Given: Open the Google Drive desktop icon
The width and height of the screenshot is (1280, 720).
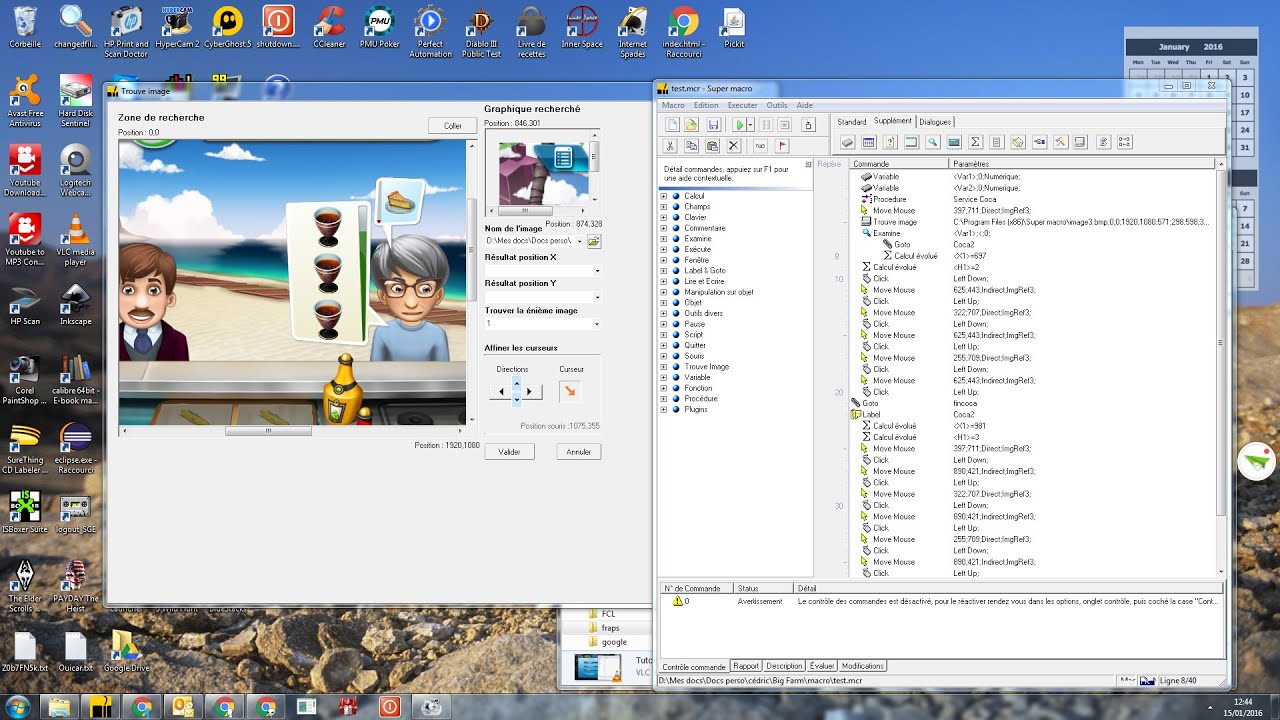Looking at the screenshot, I should coord(125,650).
